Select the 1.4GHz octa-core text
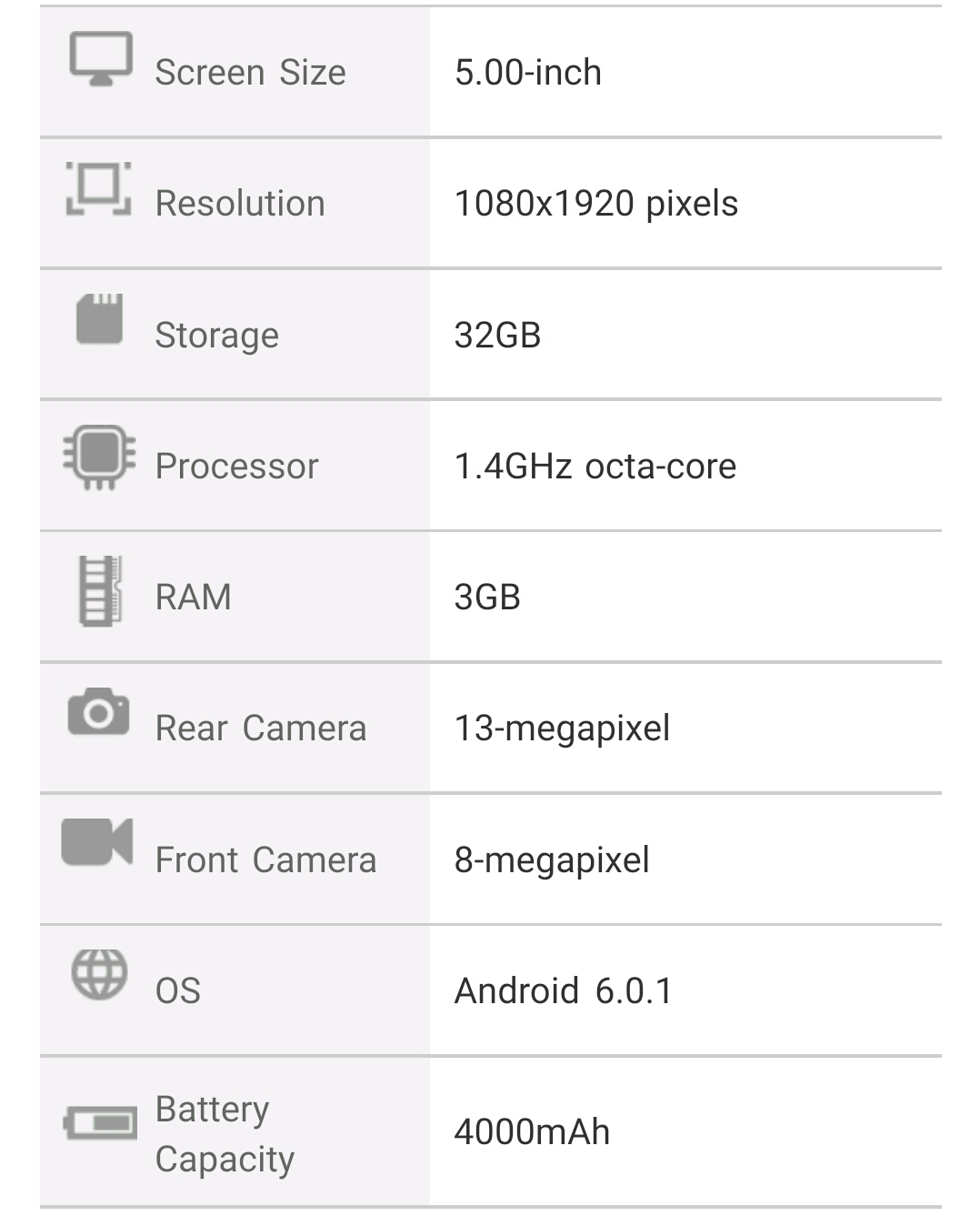The width and height of the screenshot is (980, 1226). coord(595,467)
